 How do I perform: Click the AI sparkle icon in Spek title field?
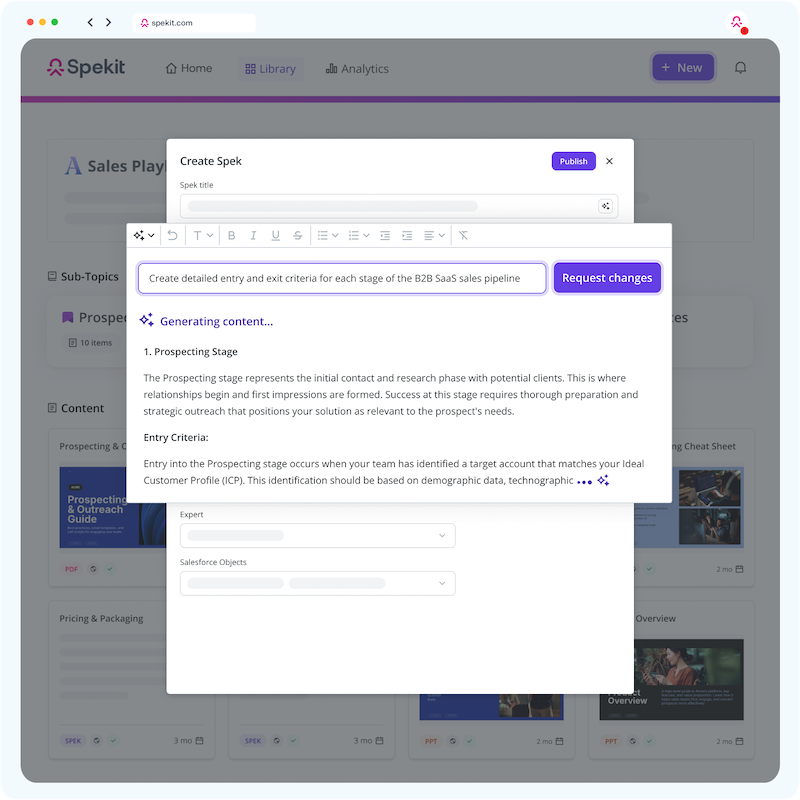coord(605,206)
